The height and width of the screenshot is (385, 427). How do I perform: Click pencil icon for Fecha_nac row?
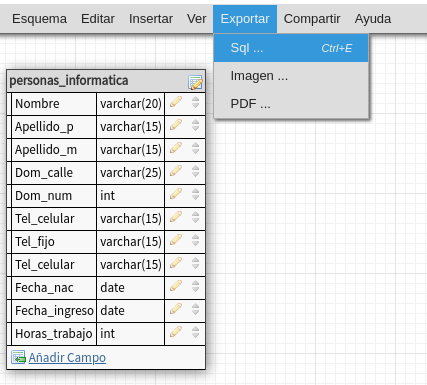pyautogui.click(x=176, y=286)
